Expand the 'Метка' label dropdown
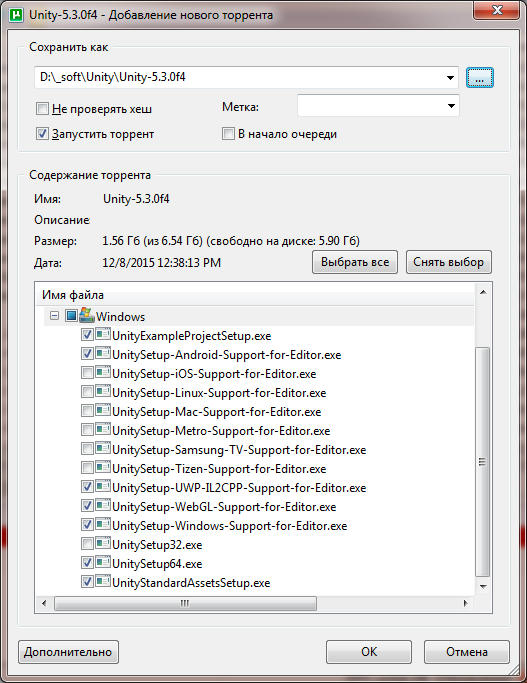This screenshot has height=683, width=527. [451, 106]
